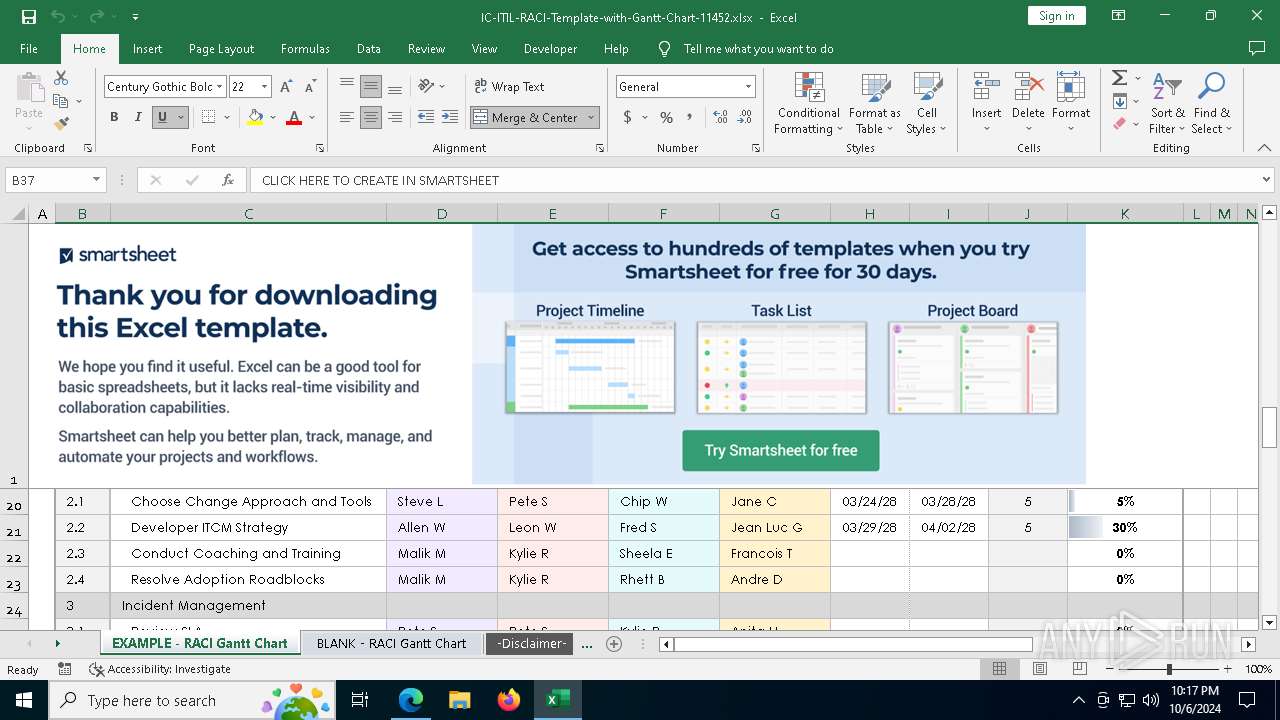Screen dimensions: 1280x720
Task: Open the File Explorer taskbar icon
Action: click(460, 700)
